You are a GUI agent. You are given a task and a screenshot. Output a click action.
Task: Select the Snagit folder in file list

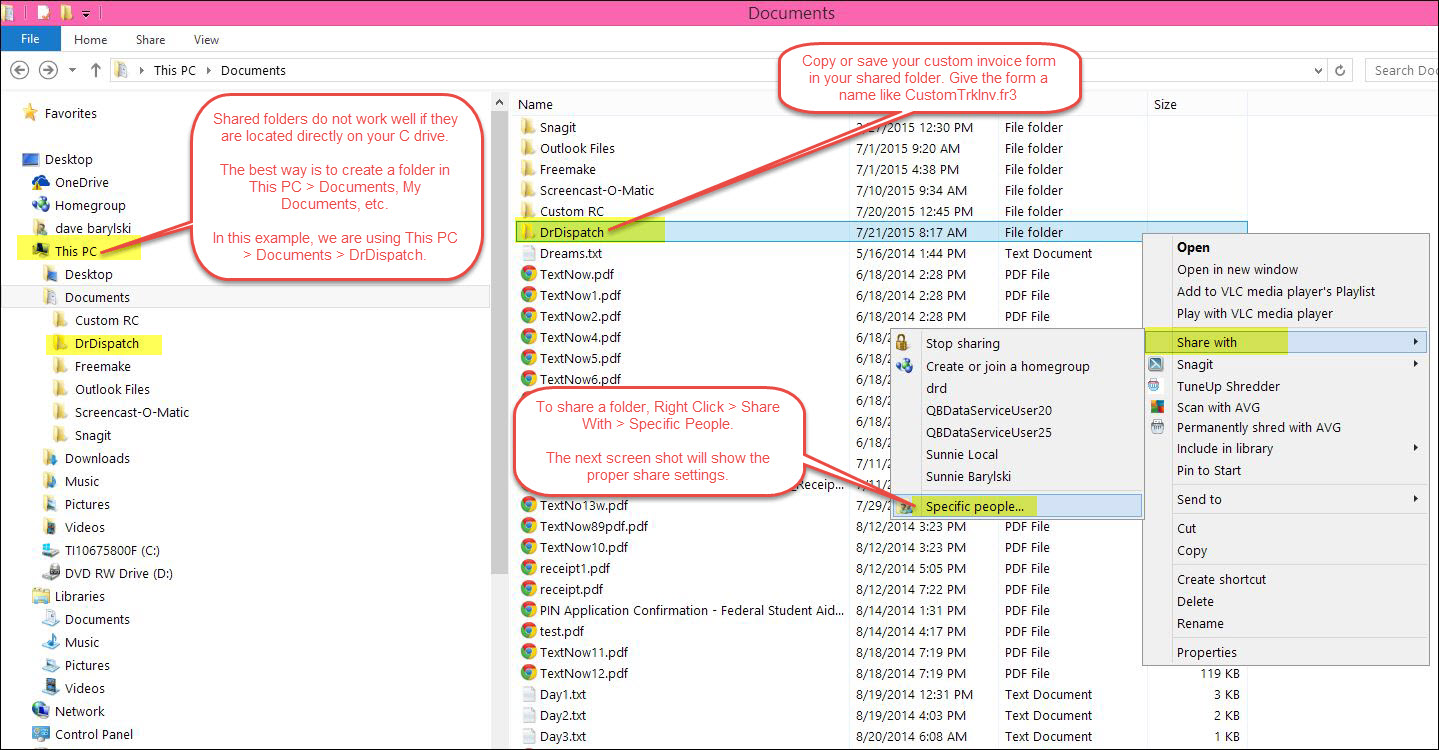tap(558, 127)
